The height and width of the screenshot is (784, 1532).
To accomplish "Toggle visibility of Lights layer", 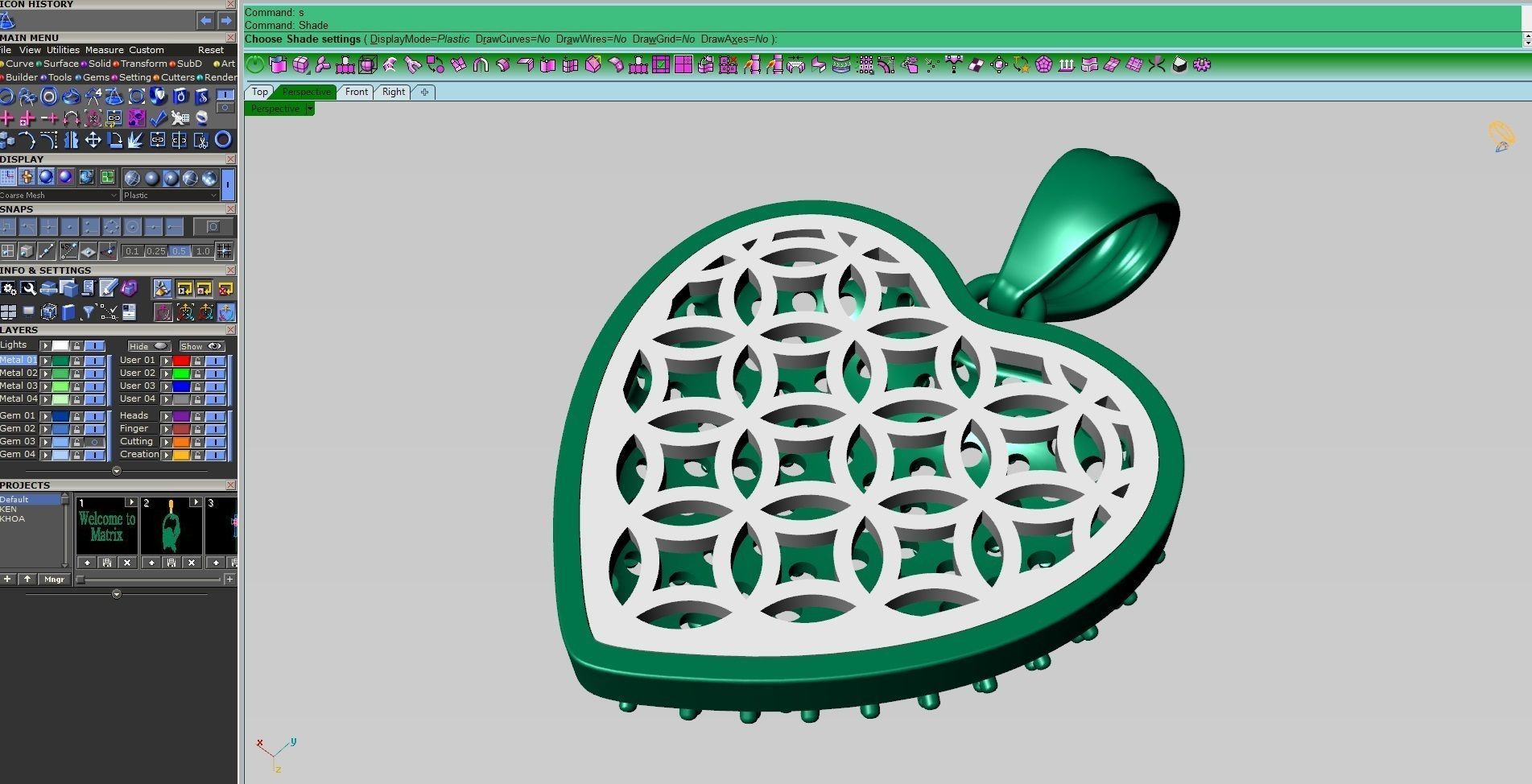I will pyautogui.click(x=94, y=346).
